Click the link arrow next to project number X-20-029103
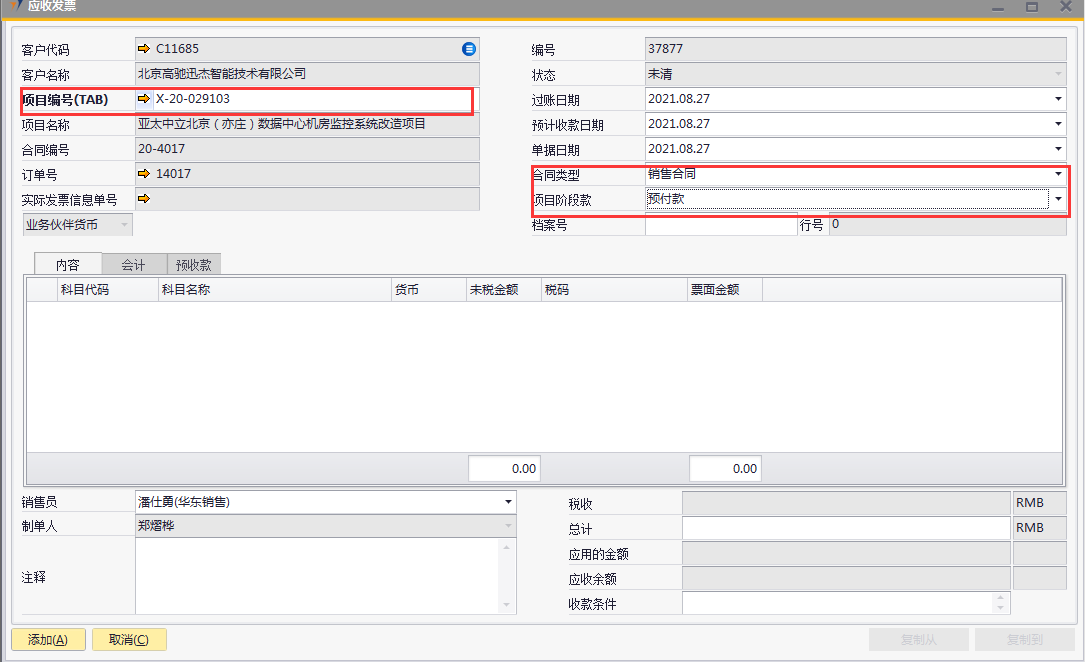 pos(144,99)
